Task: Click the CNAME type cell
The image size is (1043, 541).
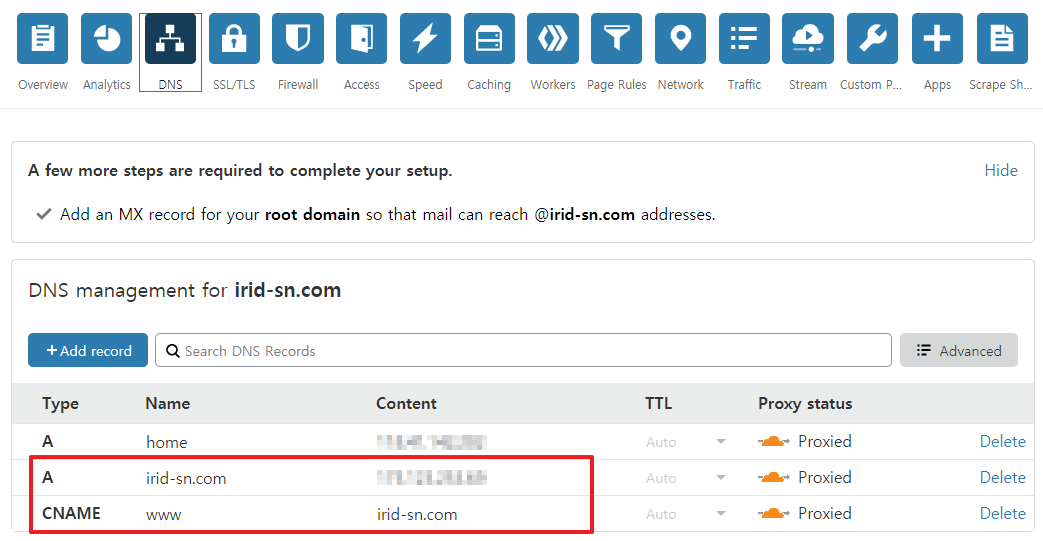Action: click(71, 513)
